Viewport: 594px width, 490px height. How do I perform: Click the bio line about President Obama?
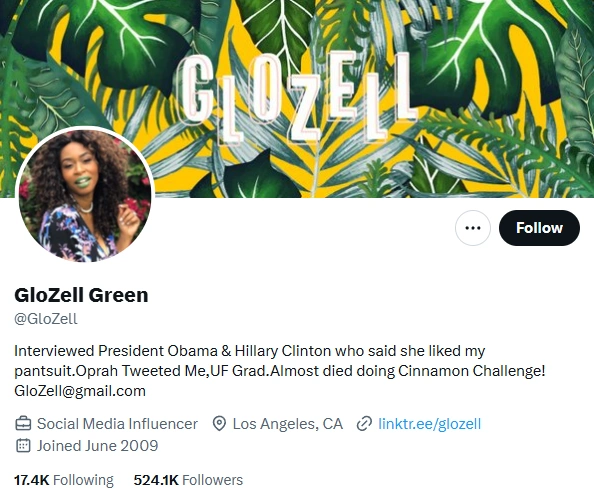click(x=249, y=351)
